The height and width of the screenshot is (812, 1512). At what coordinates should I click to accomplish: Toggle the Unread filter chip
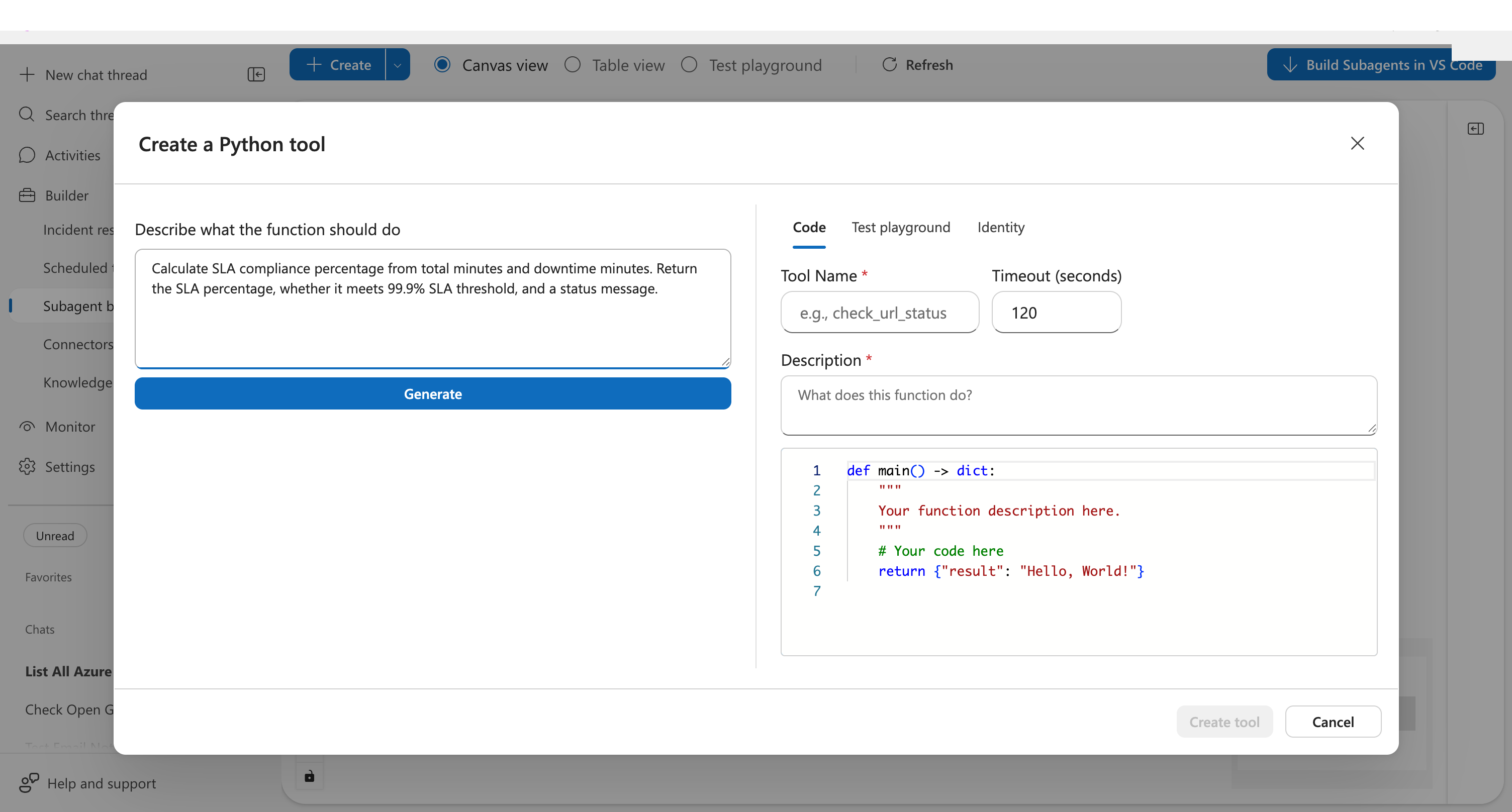click(55, 536)
